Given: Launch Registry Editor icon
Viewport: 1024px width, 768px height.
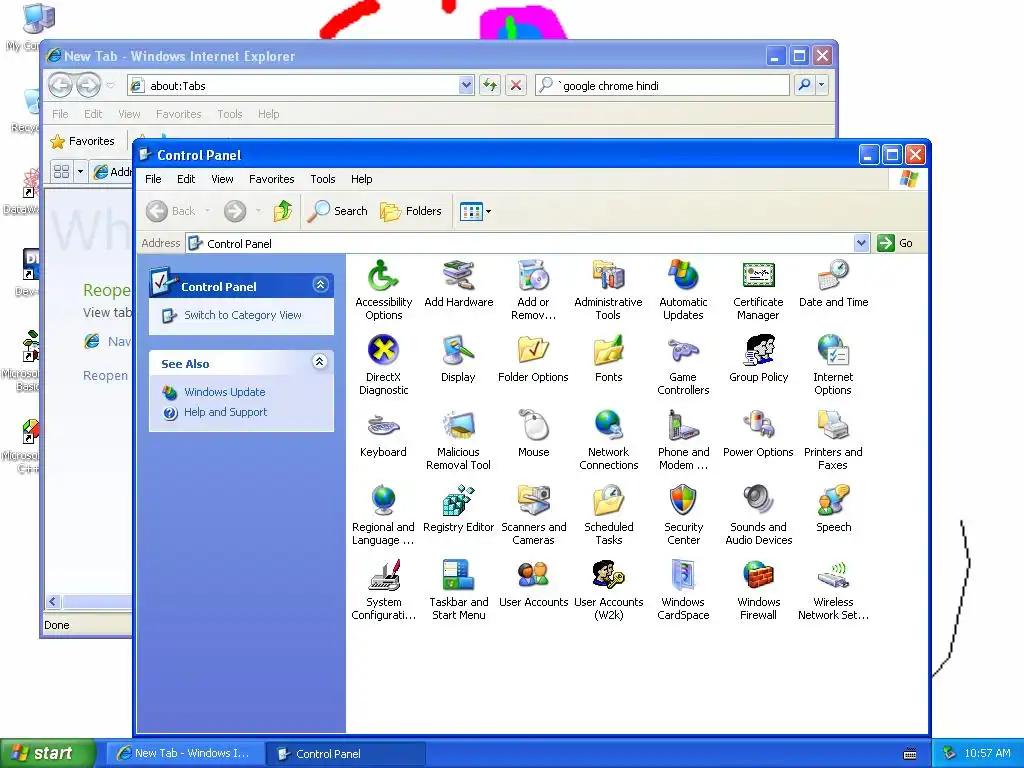Looking at the screenshot, I should (458, 509).
